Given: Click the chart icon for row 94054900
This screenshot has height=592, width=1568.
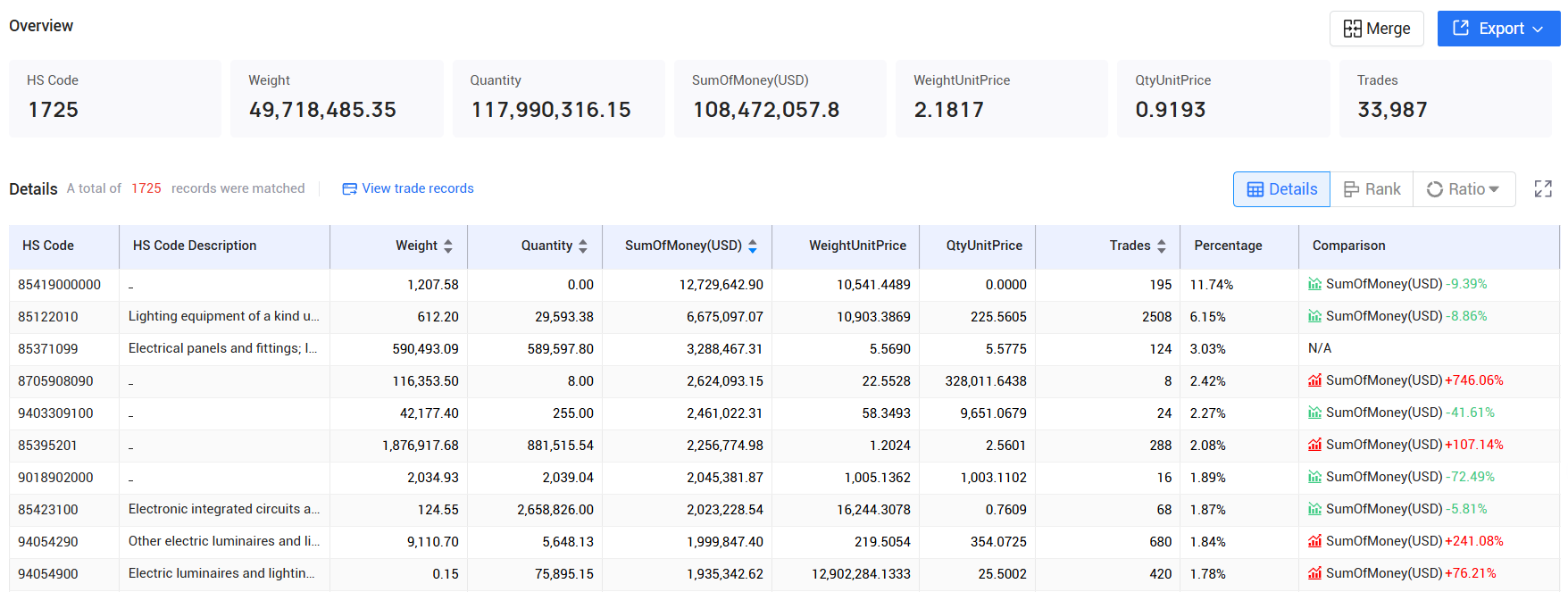Looking at the screenshot, I should (1314, 574).
